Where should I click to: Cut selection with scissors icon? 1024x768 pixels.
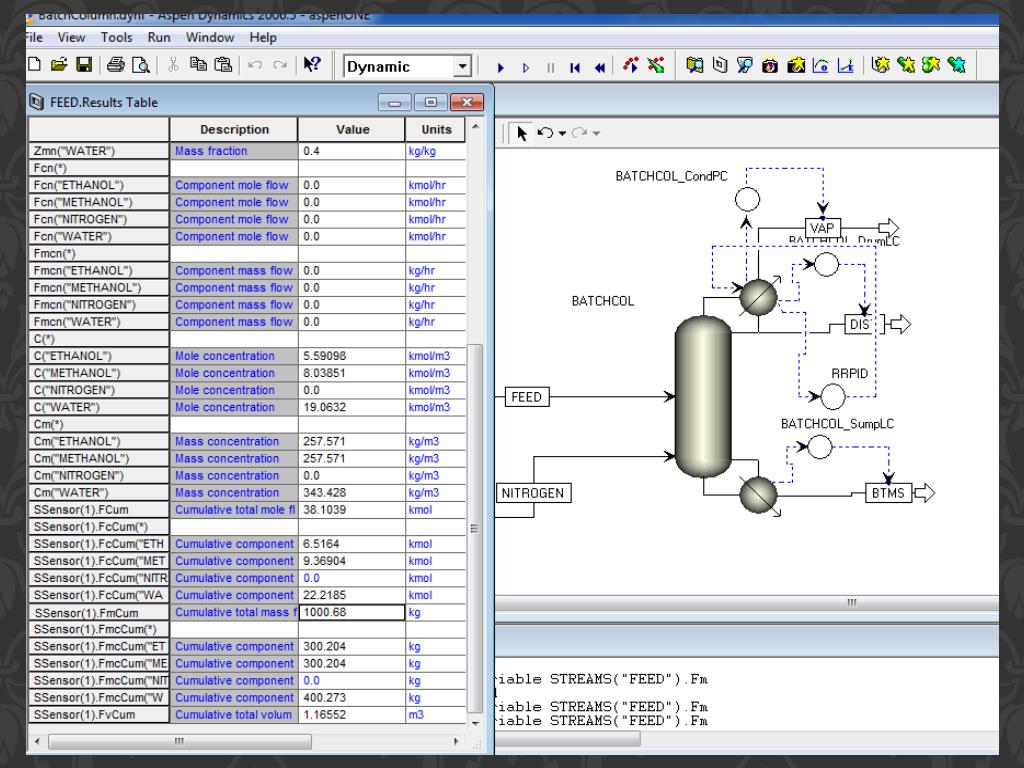[173, 65]
